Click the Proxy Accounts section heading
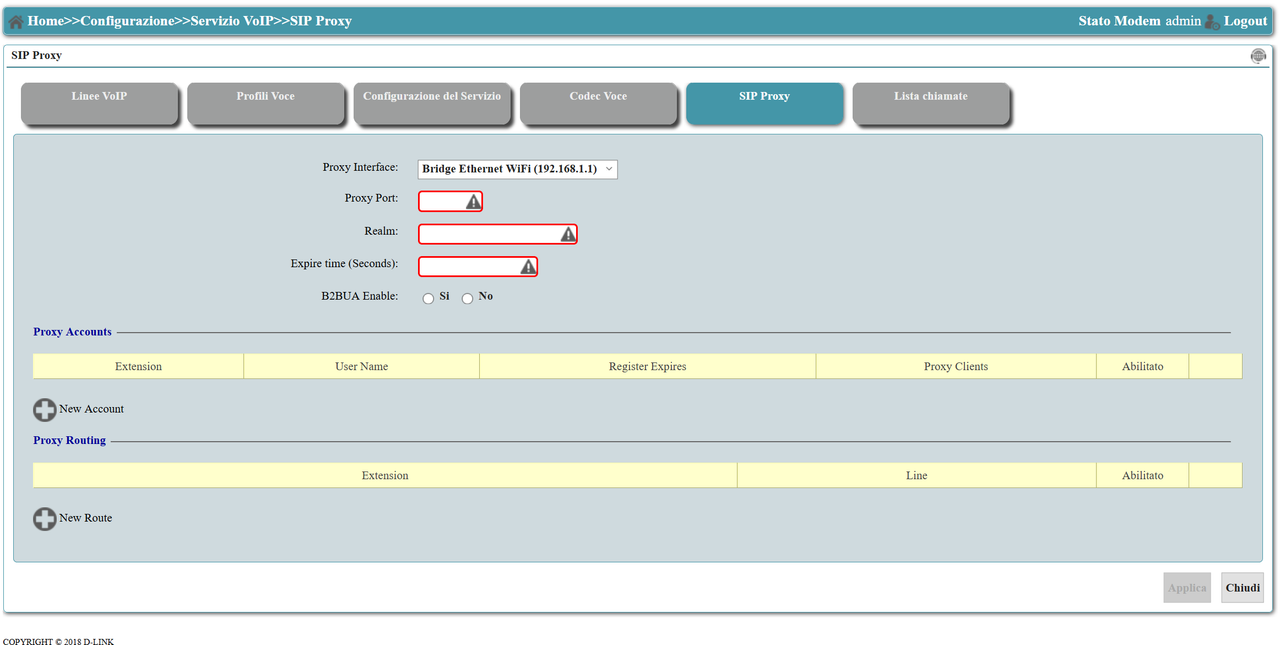1280x645 pixels. click(x=72, y=332)
